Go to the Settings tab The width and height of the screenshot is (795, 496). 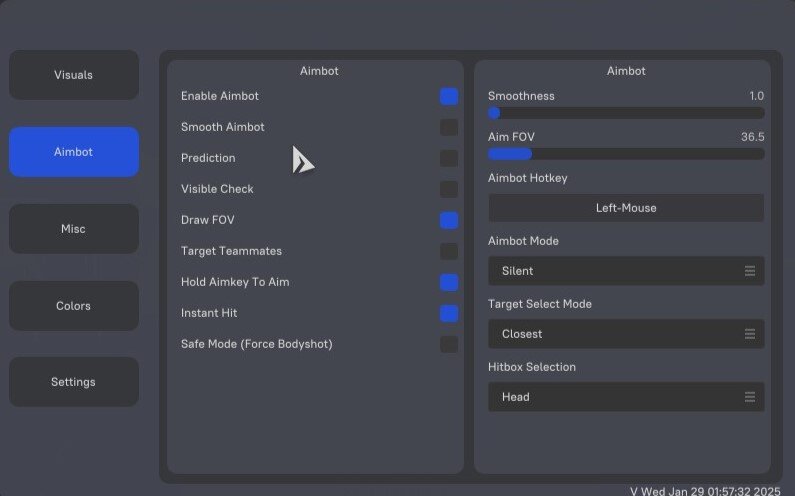pos(74,382)
